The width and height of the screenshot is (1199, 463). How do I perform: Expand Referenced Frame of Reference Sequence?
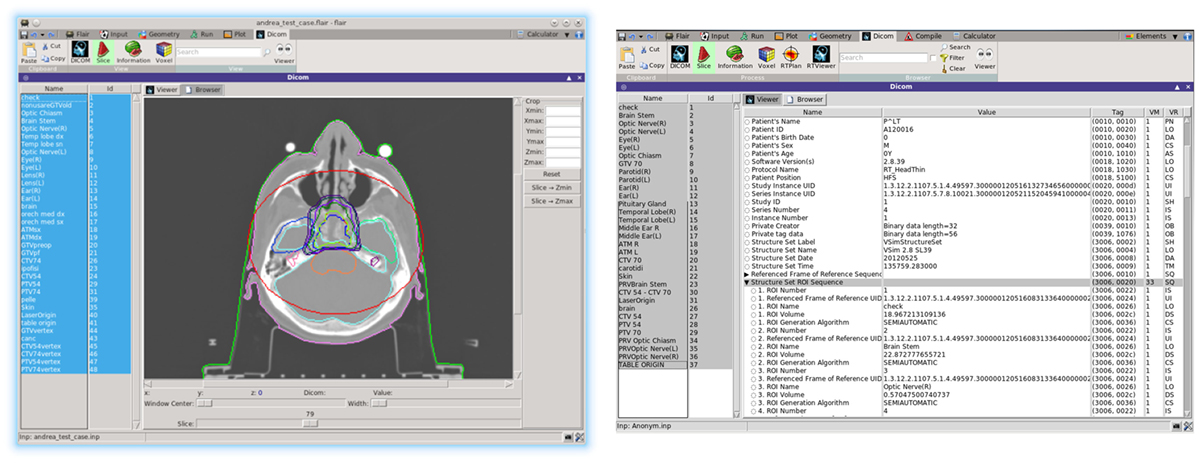point(747,273)
